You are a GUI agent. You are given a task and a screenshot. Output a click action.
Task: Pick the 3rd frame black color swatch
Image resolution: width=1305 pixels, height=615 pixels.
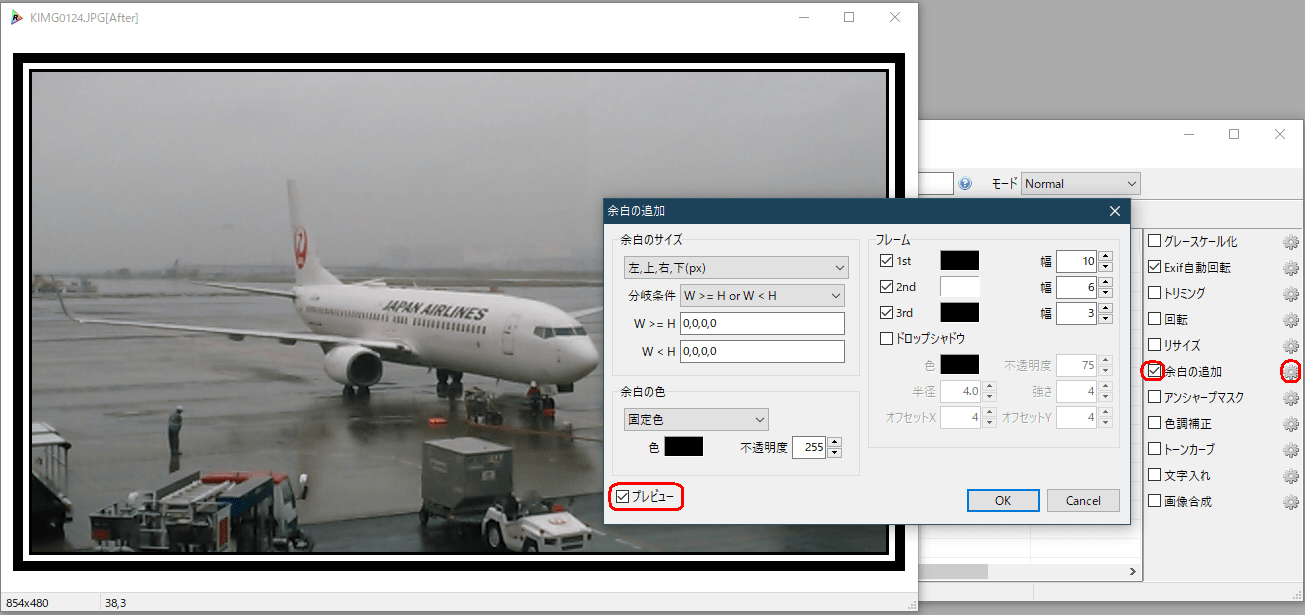[960, 313]
